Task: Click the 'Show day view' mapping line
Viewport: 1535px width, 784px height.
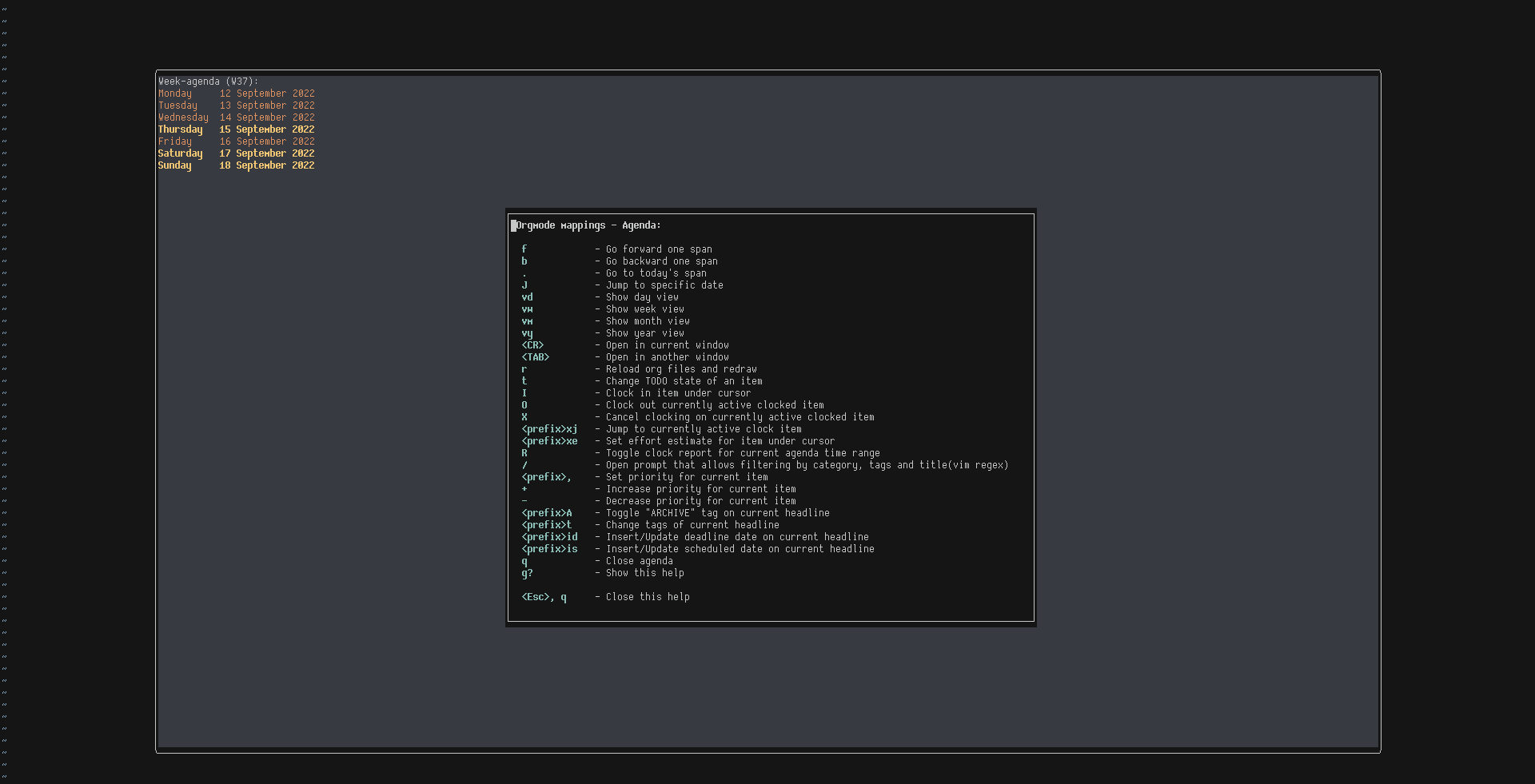Action: tap(600, 297)
